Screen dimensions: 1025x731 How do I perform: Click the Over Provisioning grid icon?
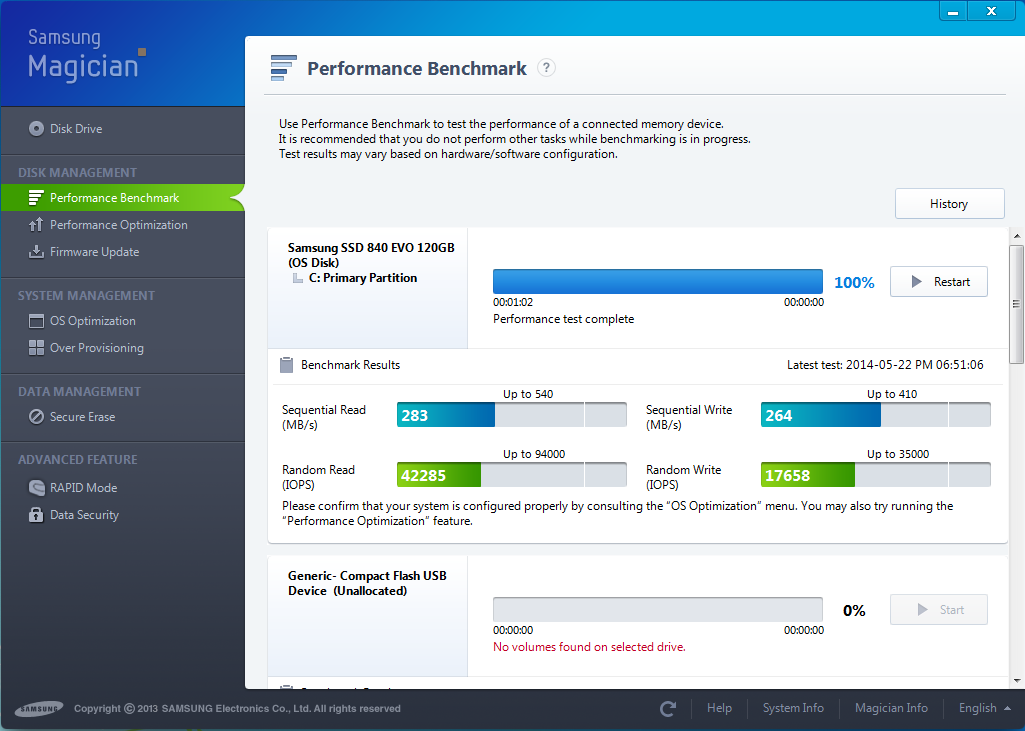tap(37, 348)
